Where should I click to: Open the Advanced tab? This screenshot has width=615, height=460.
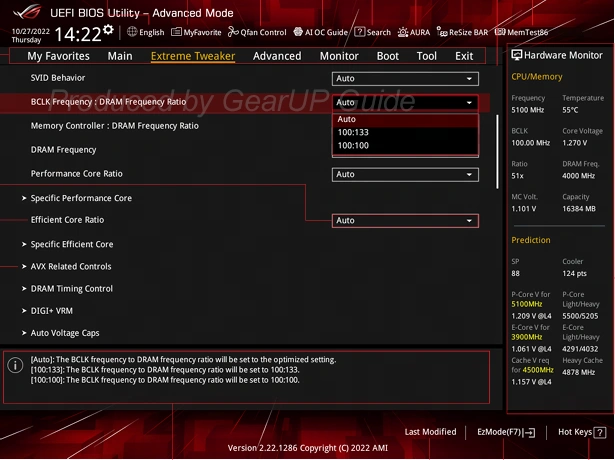point(277,56)
